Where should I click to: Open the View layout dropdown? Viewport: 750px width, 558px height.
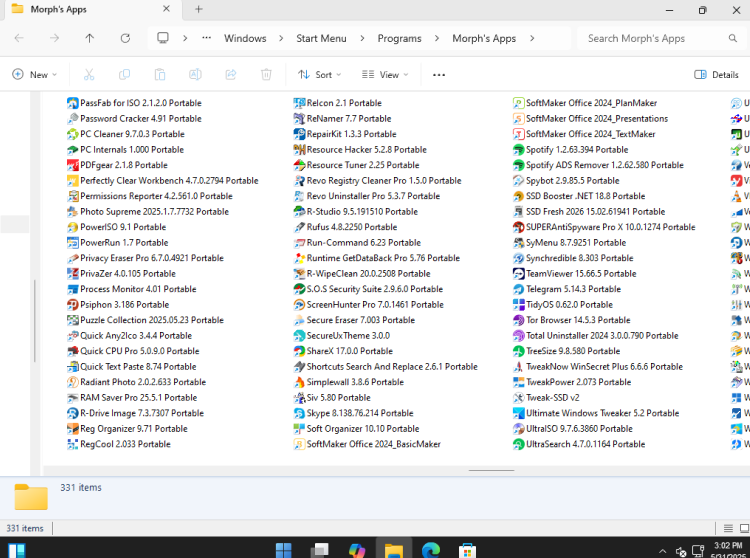pos(385,75)
